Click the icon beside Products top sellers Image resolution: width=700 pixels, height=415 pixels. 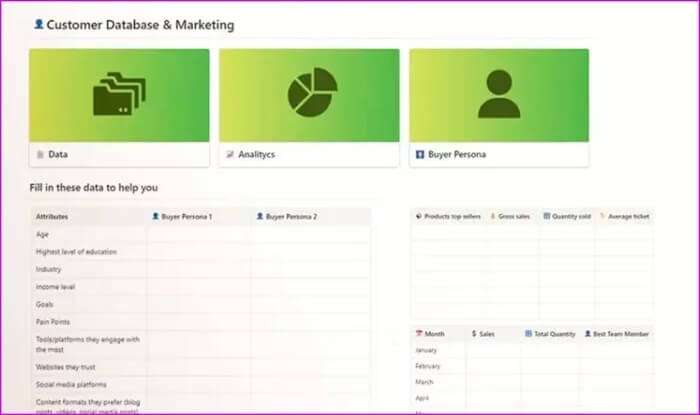[419, 216]
